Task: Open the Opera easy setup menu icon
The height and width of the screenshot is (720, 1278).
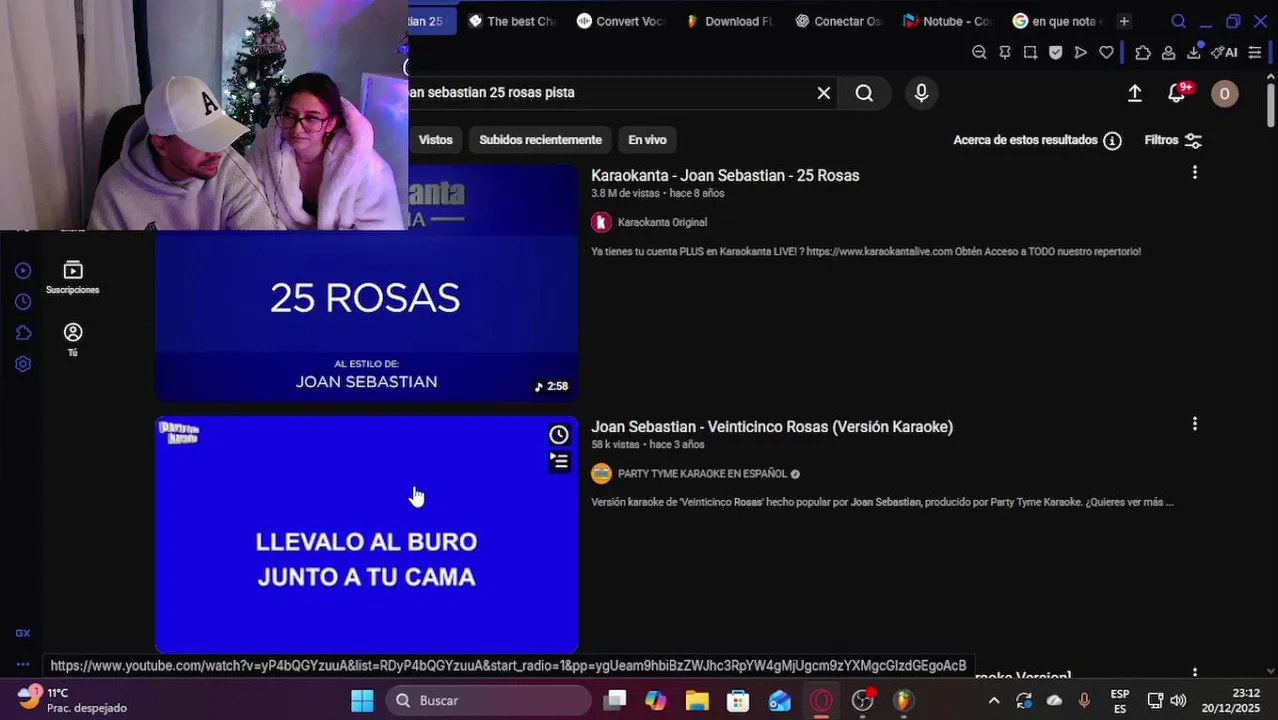Action: point(1255,53)
